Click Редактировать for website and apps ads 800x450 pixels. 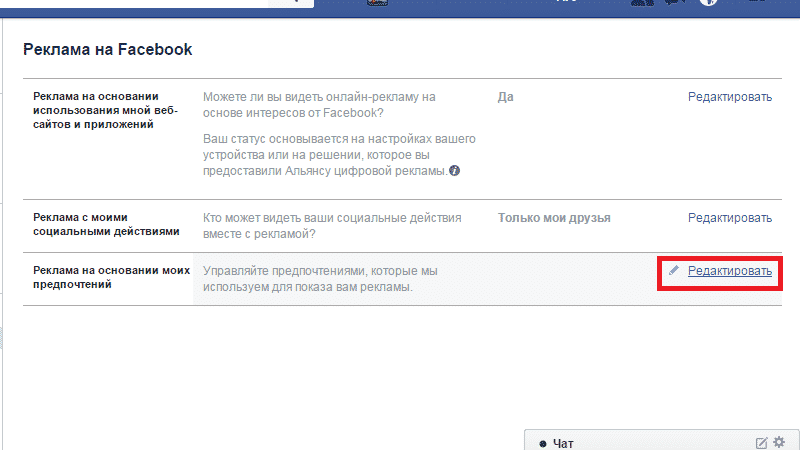coord(730,97)
